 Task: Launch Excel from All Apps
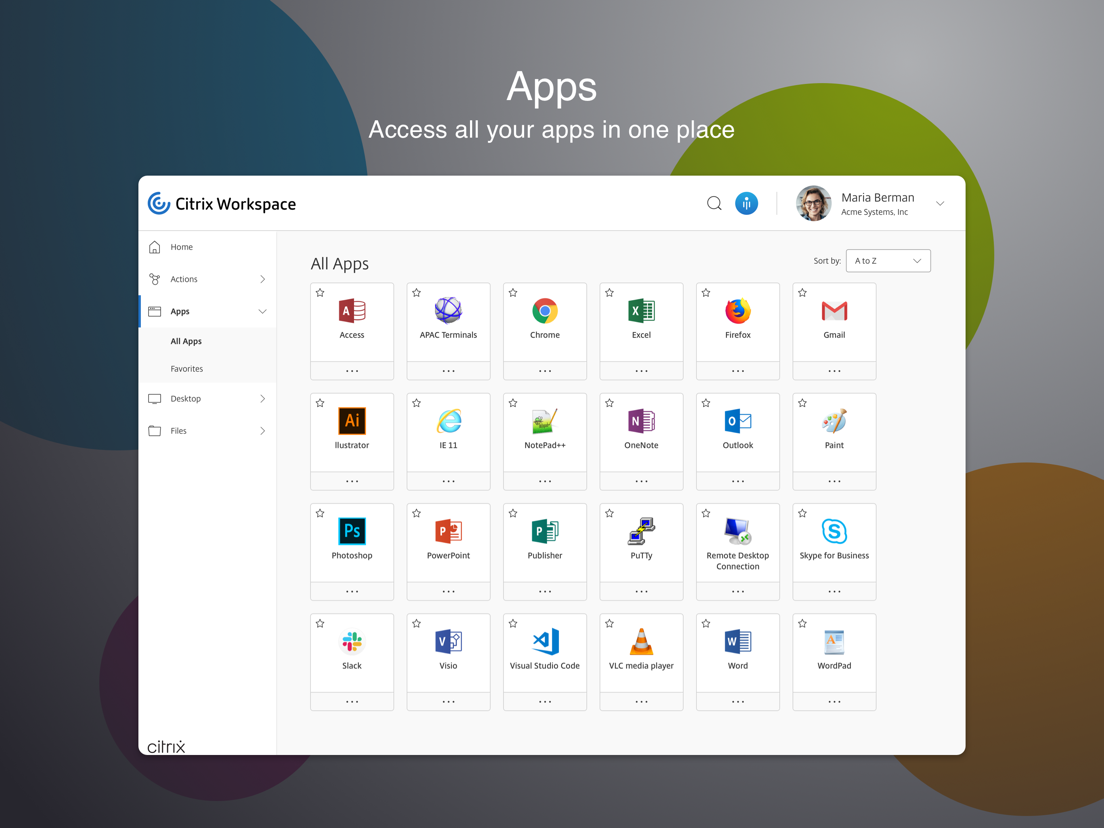(x=641, y=310)
